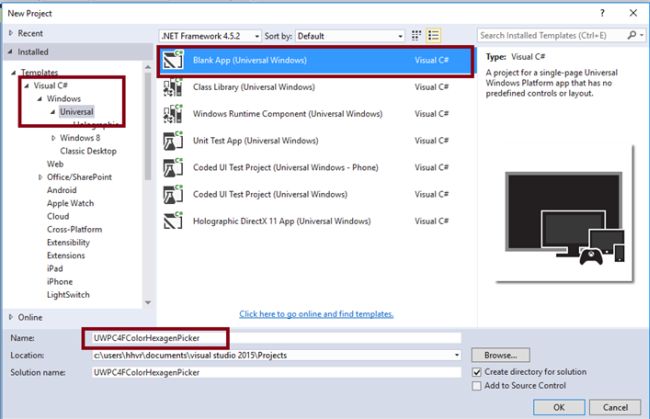Select Windows Runtime Component template name
The height and width of the screenshot is (419, 650).
pos(287,114)
